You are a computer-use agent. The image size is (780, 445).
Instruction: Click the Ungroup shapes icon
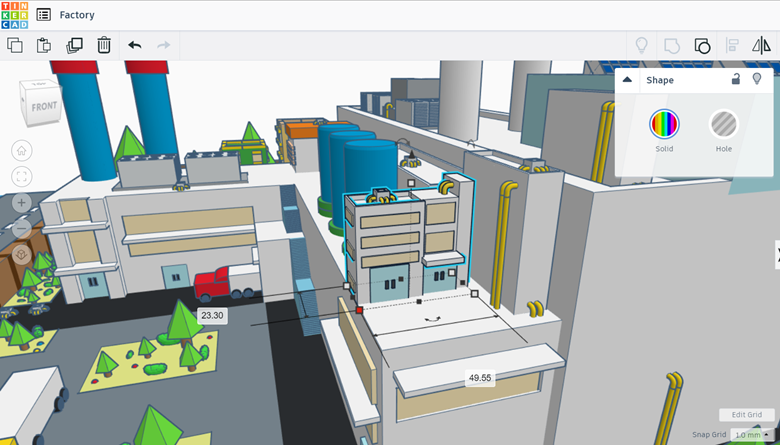coord(702,46)
